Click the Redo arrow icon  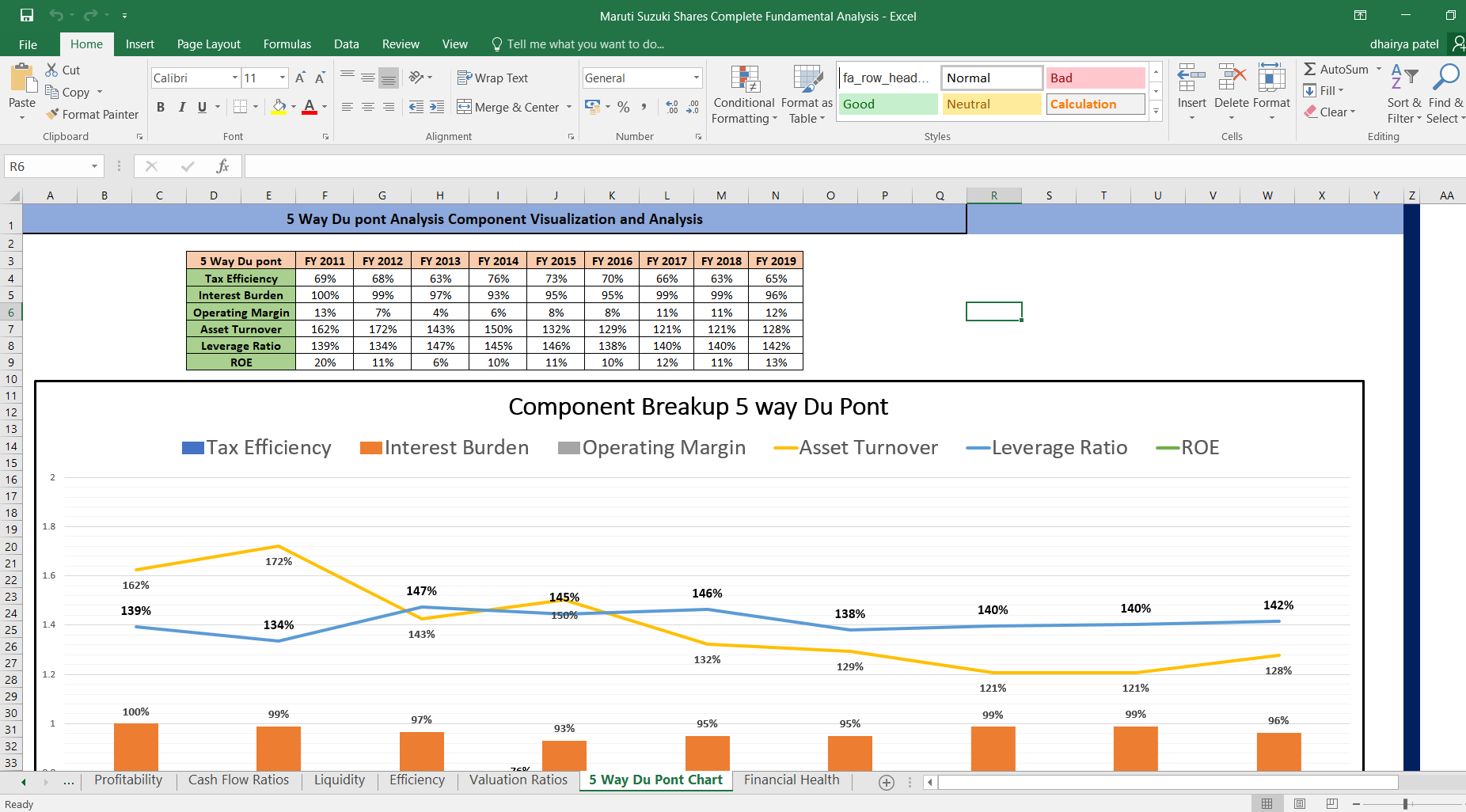(90, 15)
